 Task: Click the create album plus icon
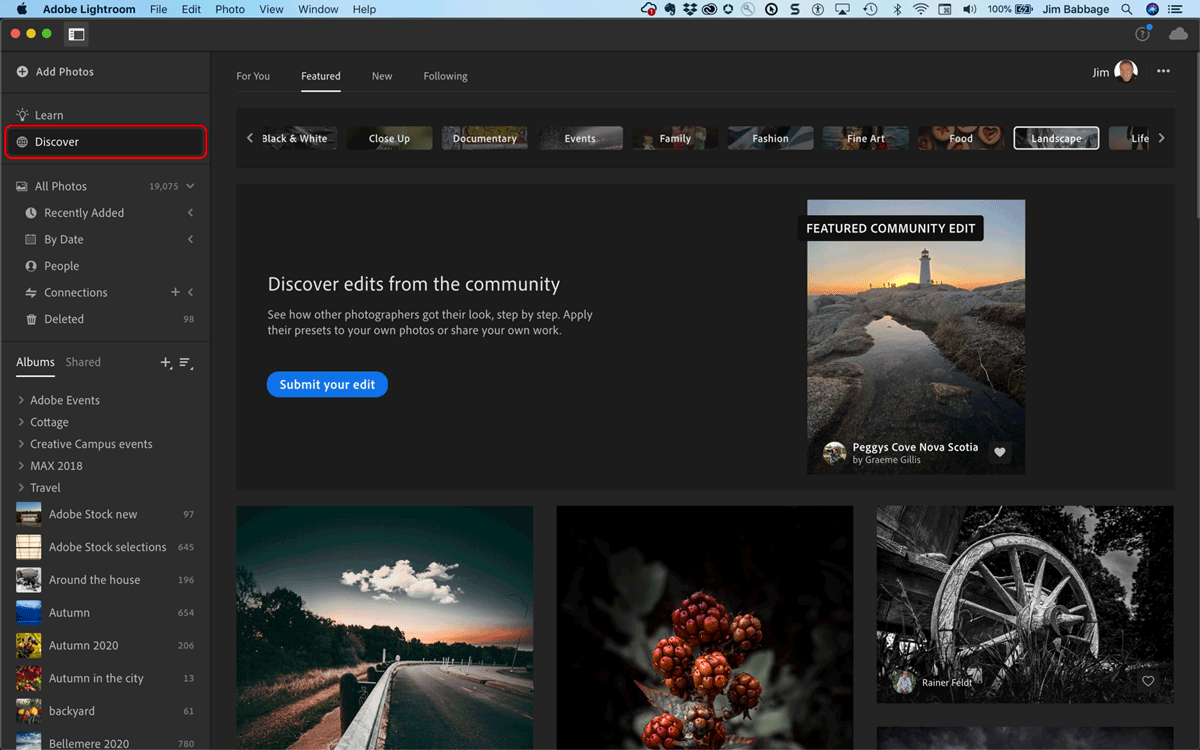[166, 363]
